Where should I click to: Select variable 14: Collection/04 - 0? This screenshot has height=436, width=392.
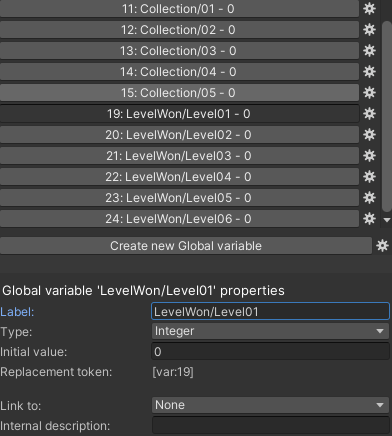(179, 72)
